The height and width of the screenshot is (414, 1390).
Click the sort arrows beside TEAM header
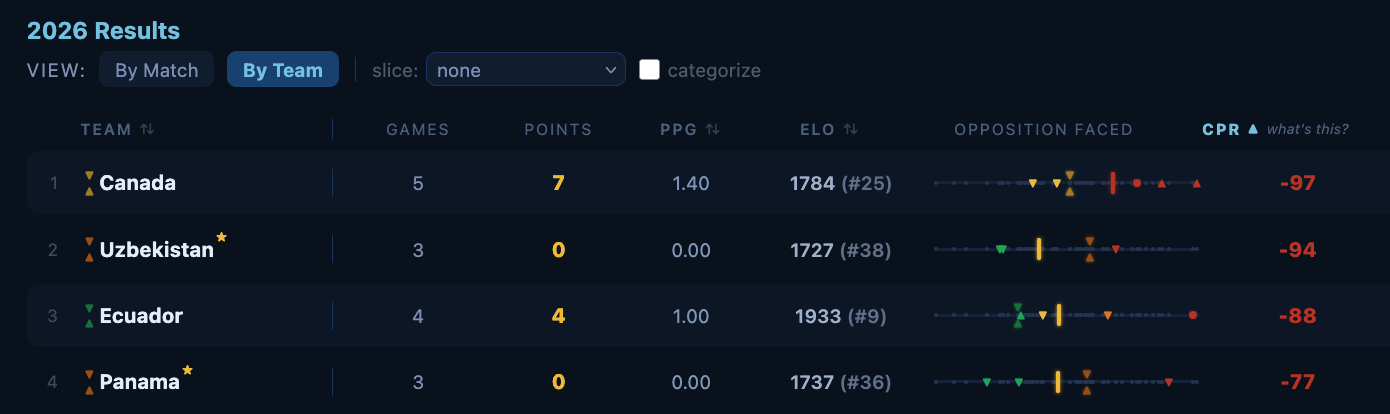[x=147, y=130]
